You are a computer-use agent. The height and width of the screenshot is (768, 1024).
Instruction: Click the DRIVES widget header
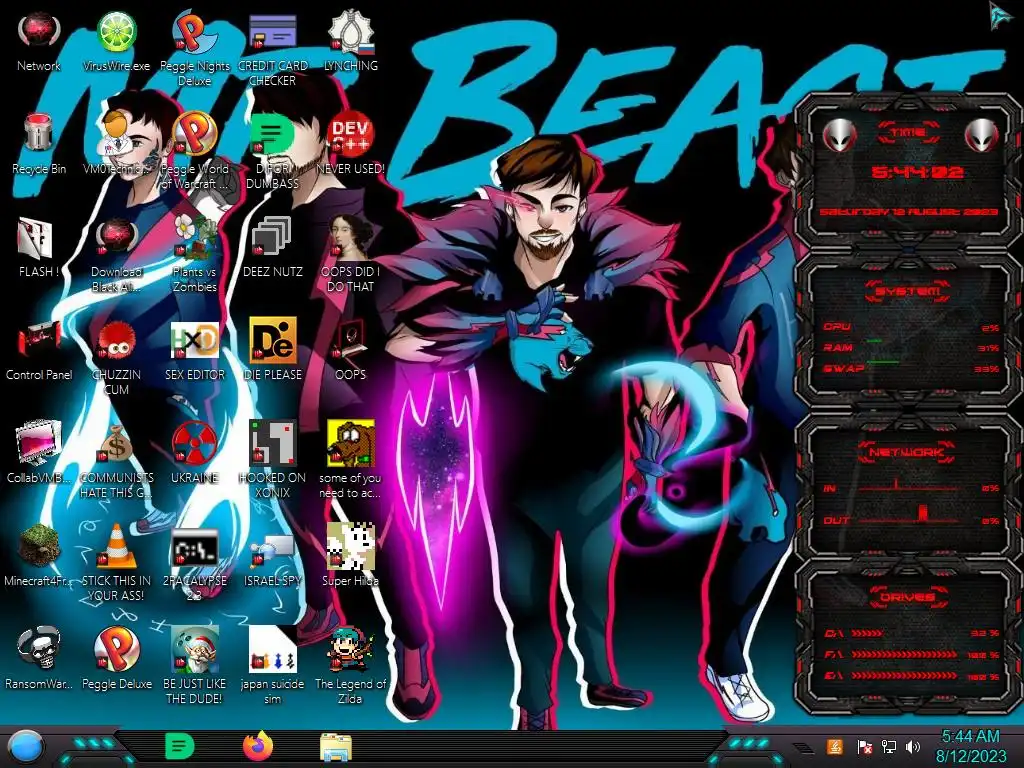pos(908,596)
